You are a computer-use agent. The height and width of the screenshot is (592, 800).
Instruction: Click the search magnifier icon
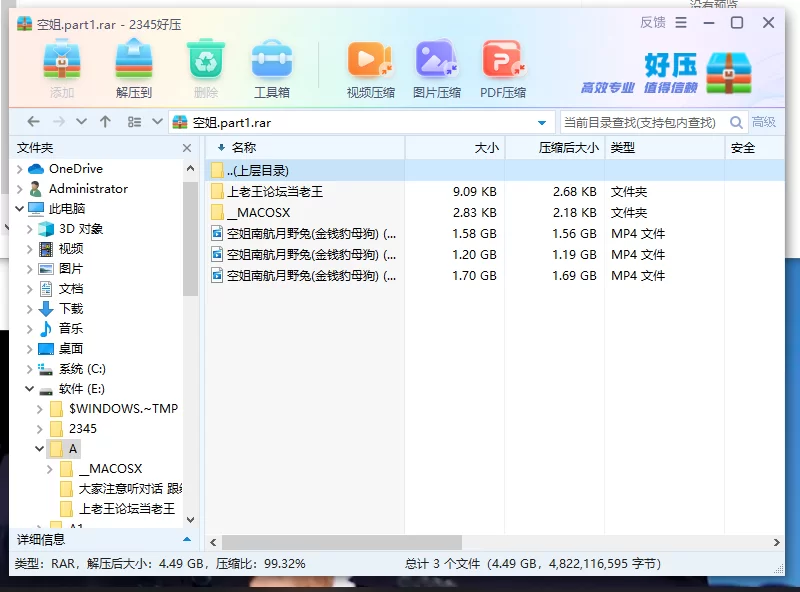click(736, 122)
